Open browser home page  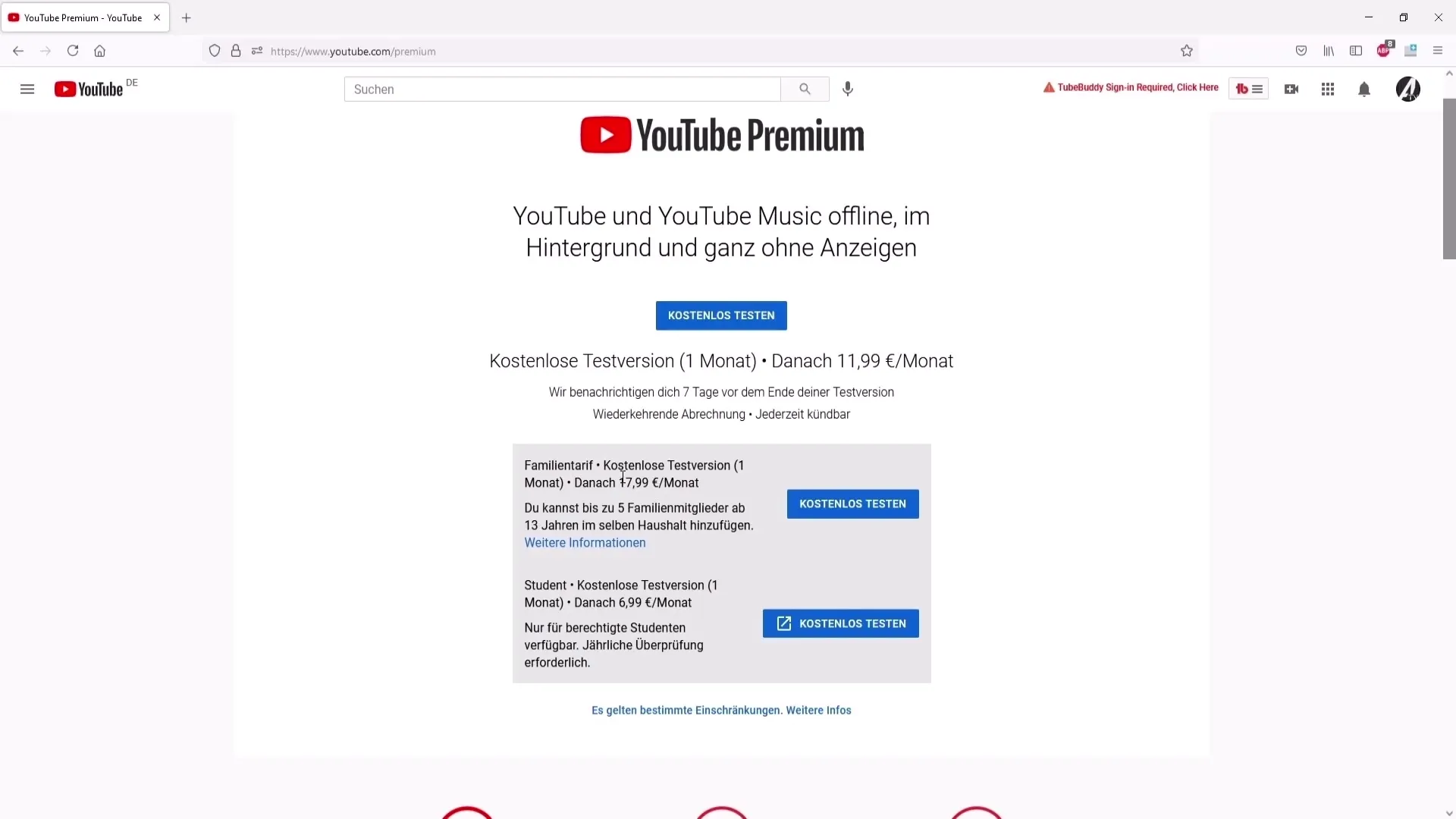[99, 51]
